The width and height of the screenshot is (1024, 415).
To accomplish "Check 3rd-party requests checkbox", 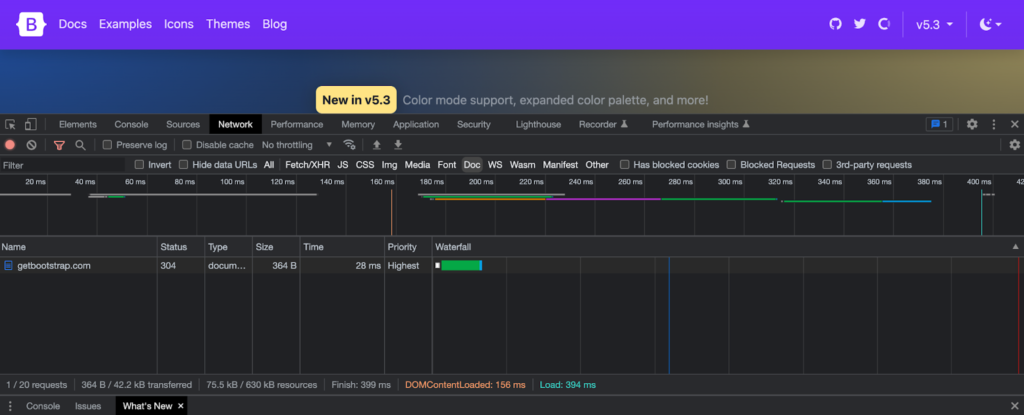I will 827,165.
